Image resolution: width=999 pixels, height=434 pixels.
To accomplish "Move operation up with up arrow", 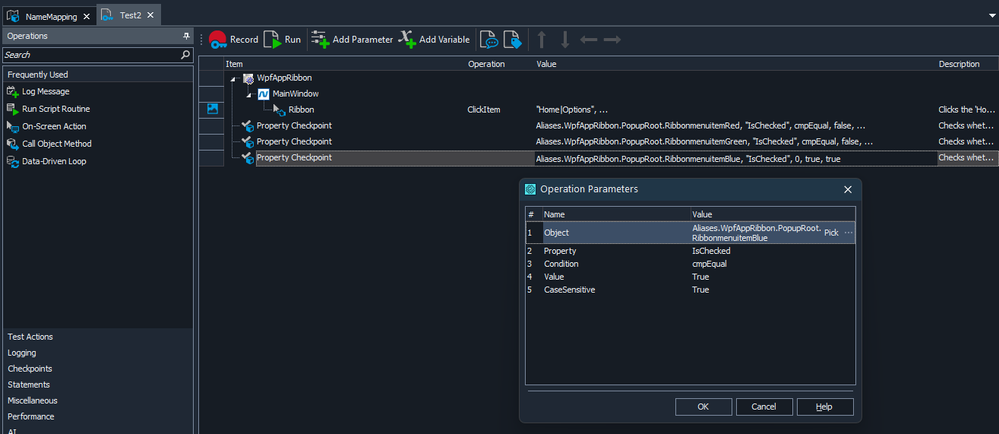I will tap(542, 40).
